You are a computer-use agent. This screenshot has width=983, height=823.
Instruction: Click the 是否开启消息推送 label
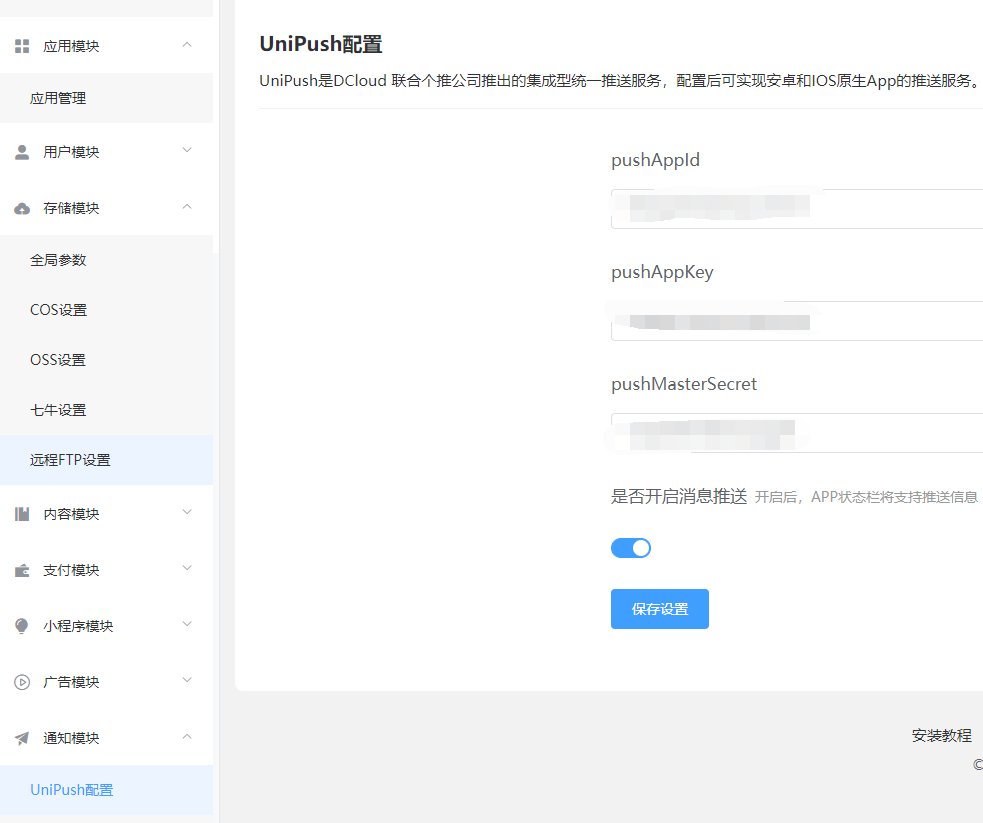click(x=679, y=496)
